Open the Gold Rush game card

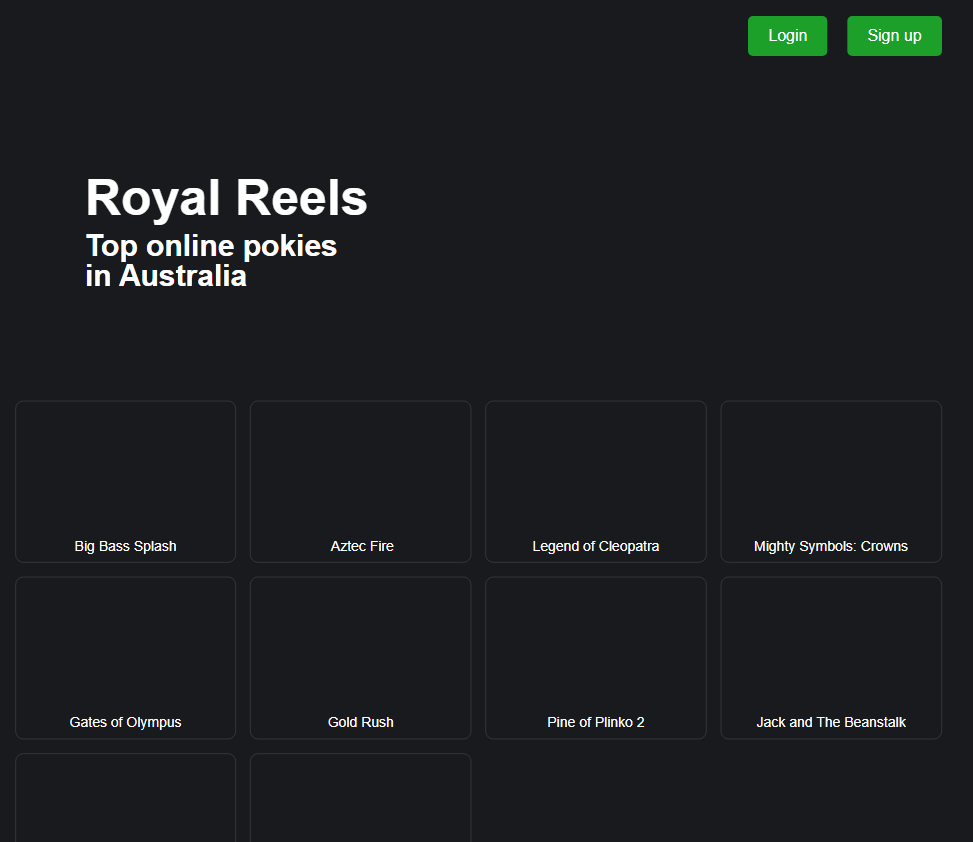tap(361, 658)
